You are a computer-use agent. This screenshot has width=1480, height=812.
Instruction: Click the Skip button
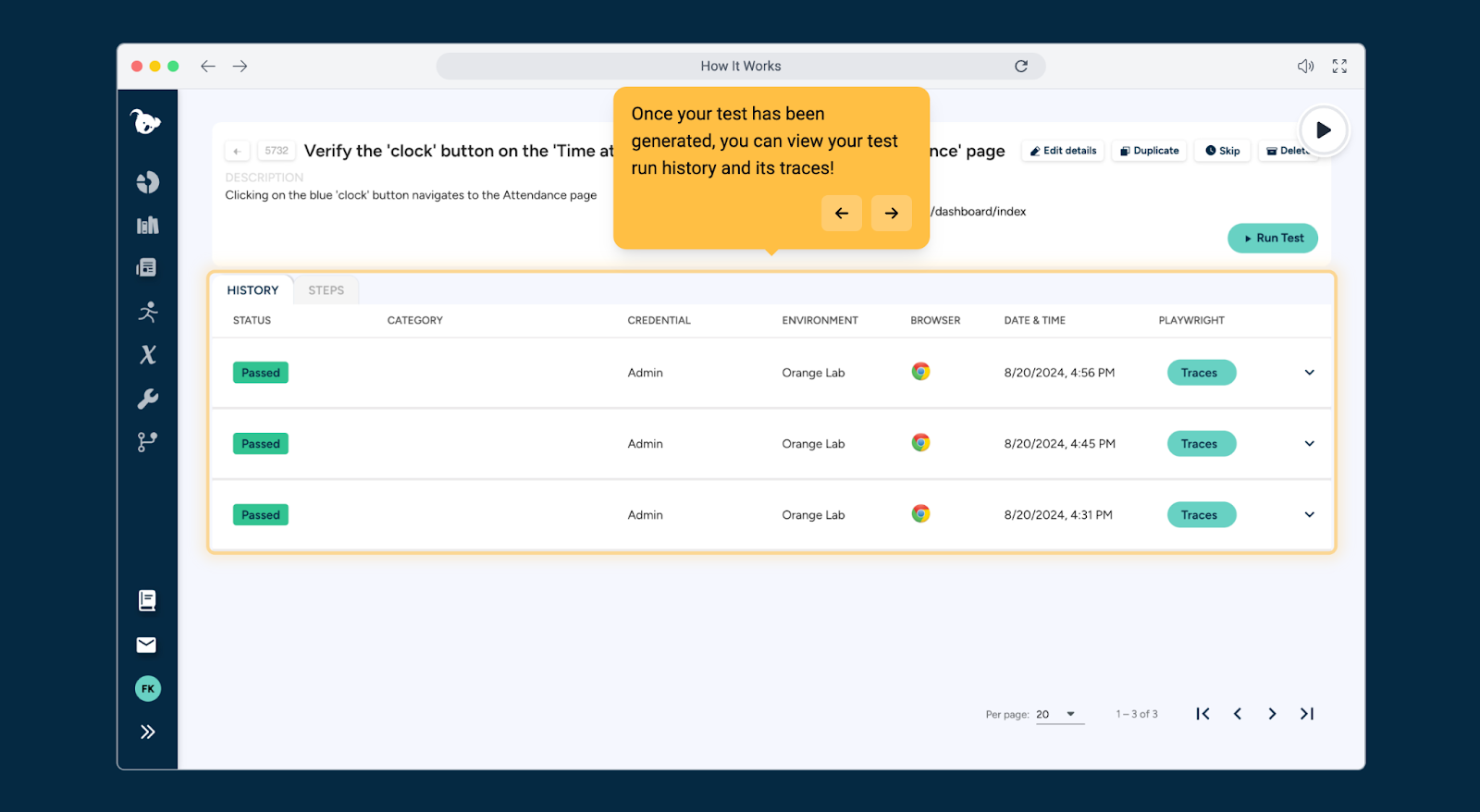click(1223, 151)
